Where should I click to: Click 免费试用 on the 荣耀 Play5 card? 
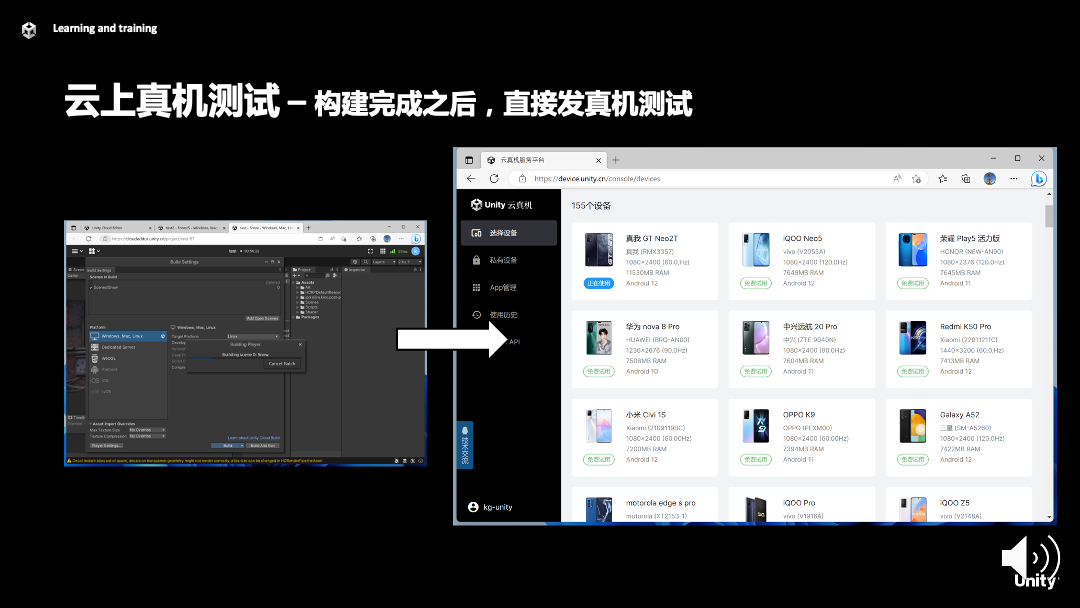913,283
